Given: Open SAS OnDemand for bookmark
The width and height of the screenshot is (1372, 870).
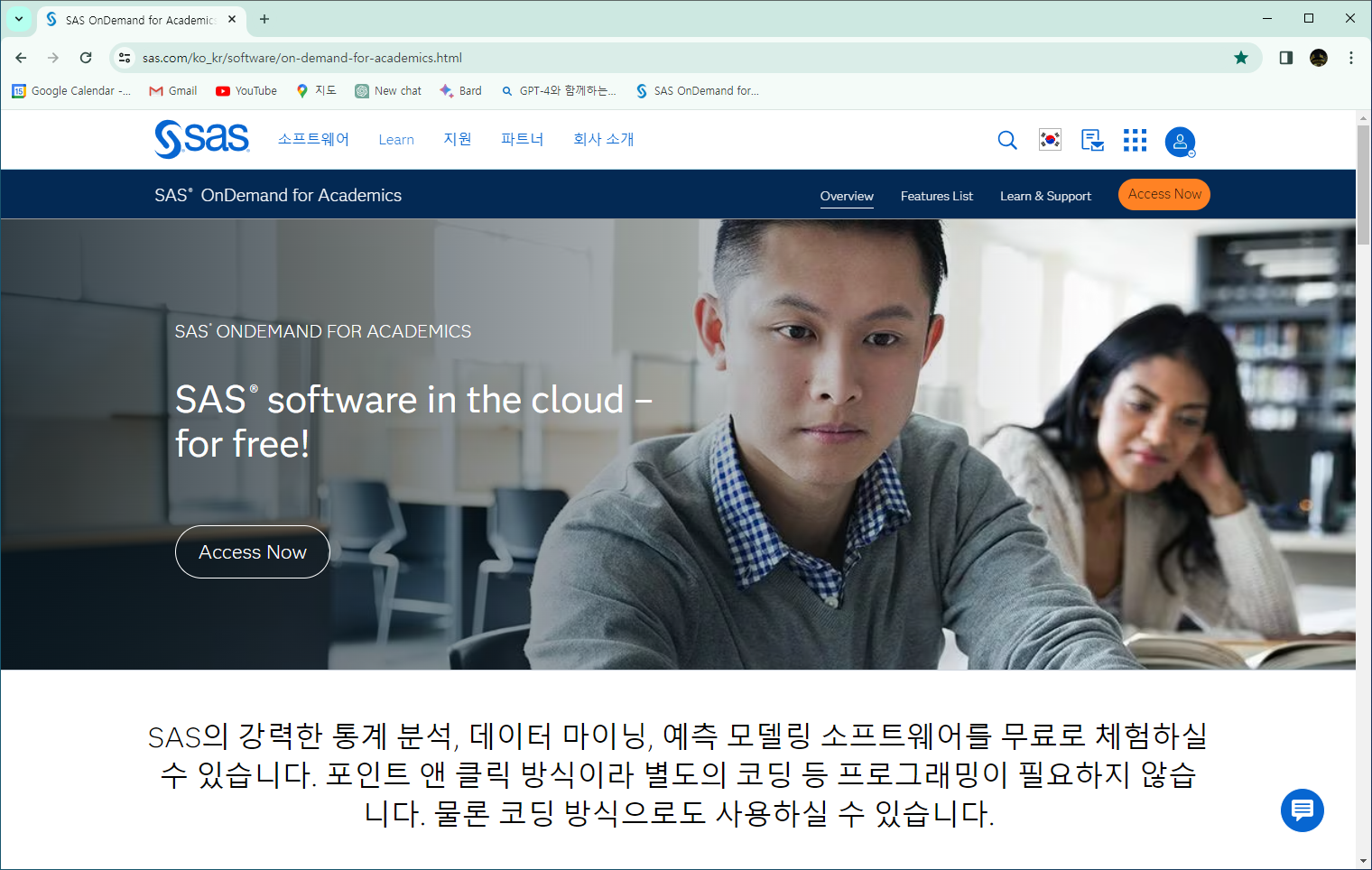Looking at the screenshot, I should (x=697, y=91).
